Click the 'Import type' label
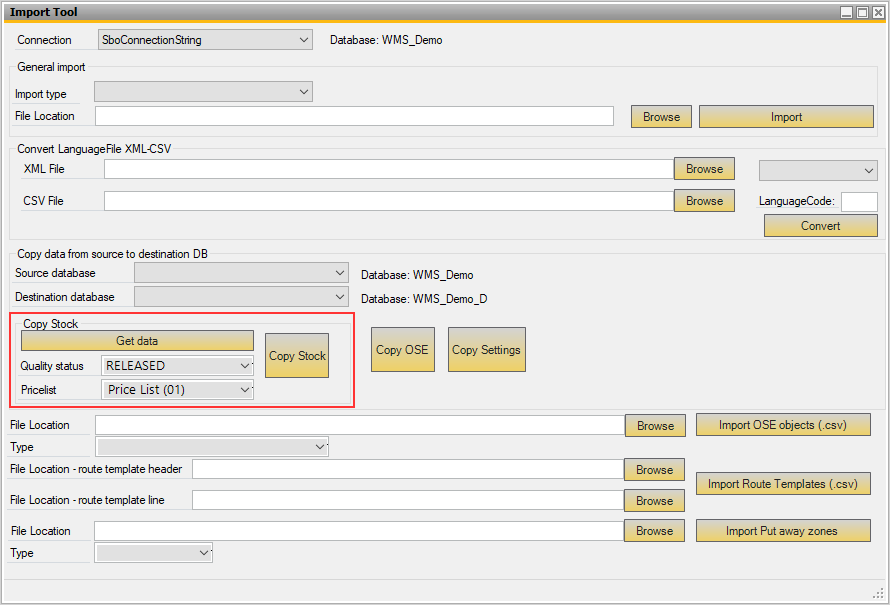The image size is (890, 605). 40,94
